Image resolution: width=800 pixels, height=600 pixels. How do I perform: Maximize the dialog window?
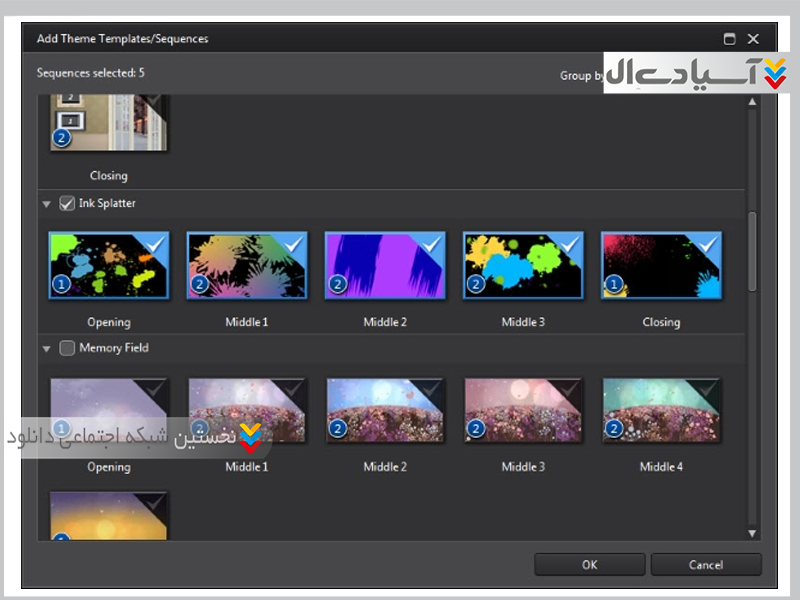pos(729,39)
